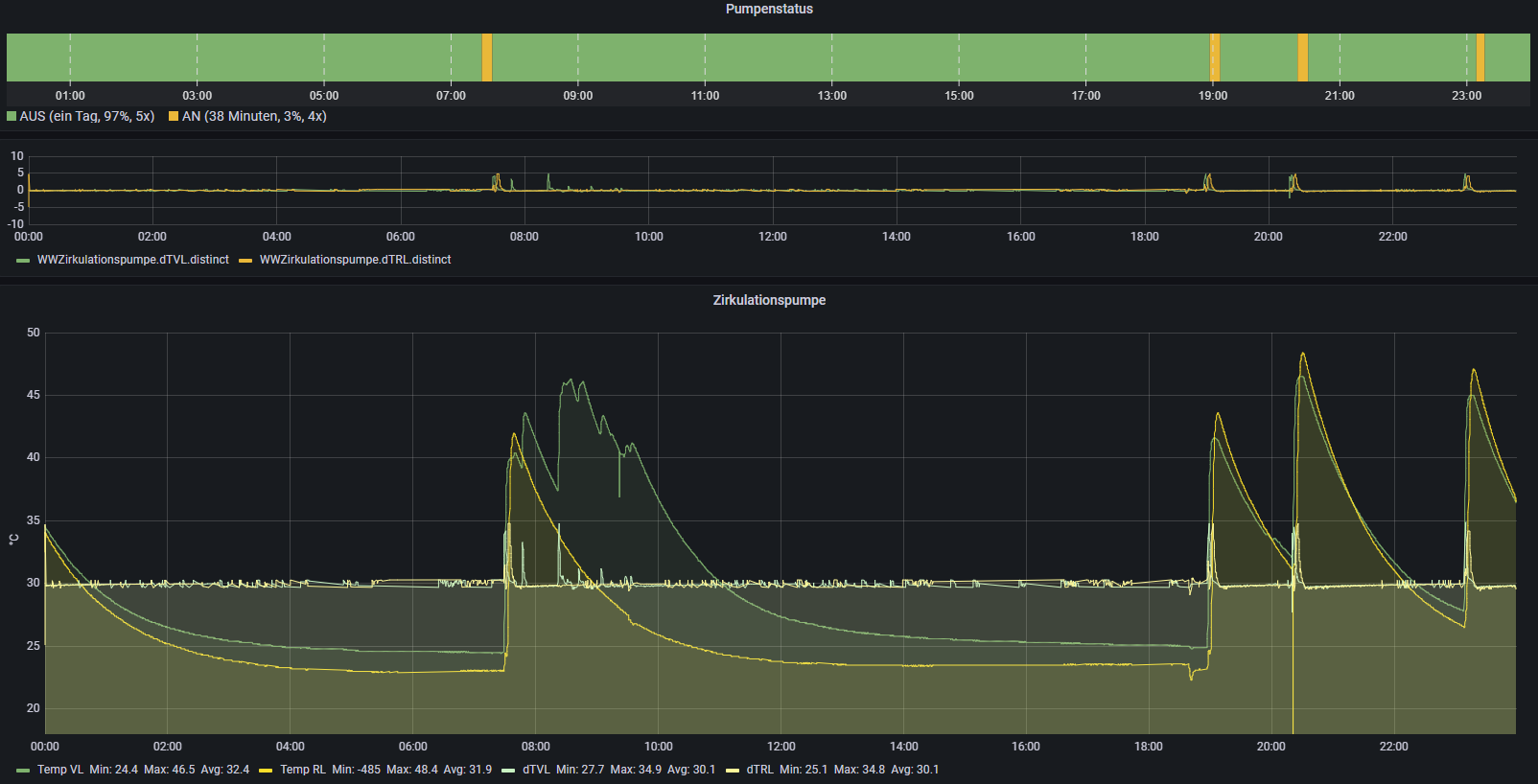Click the AN pump segment before 21:00

(1303, 58)
